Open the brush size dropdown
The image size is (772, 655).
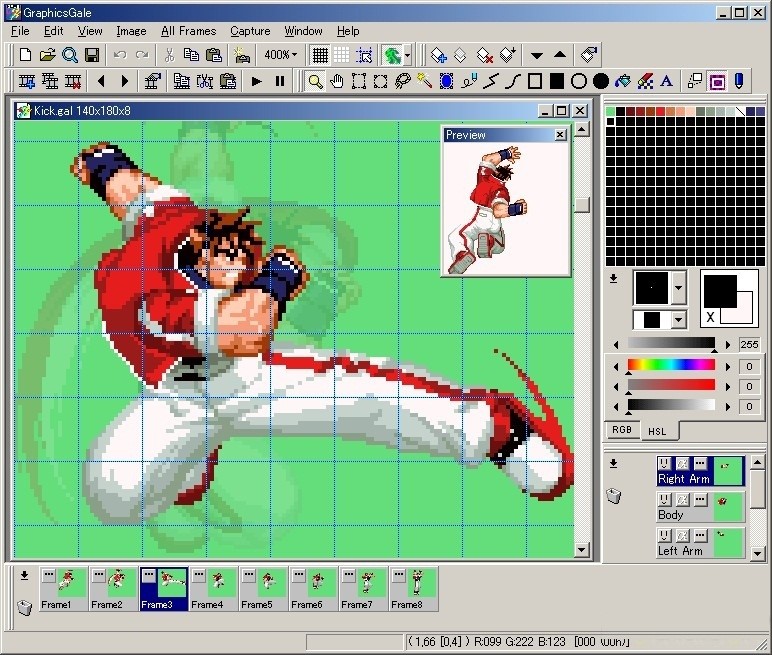679,320
